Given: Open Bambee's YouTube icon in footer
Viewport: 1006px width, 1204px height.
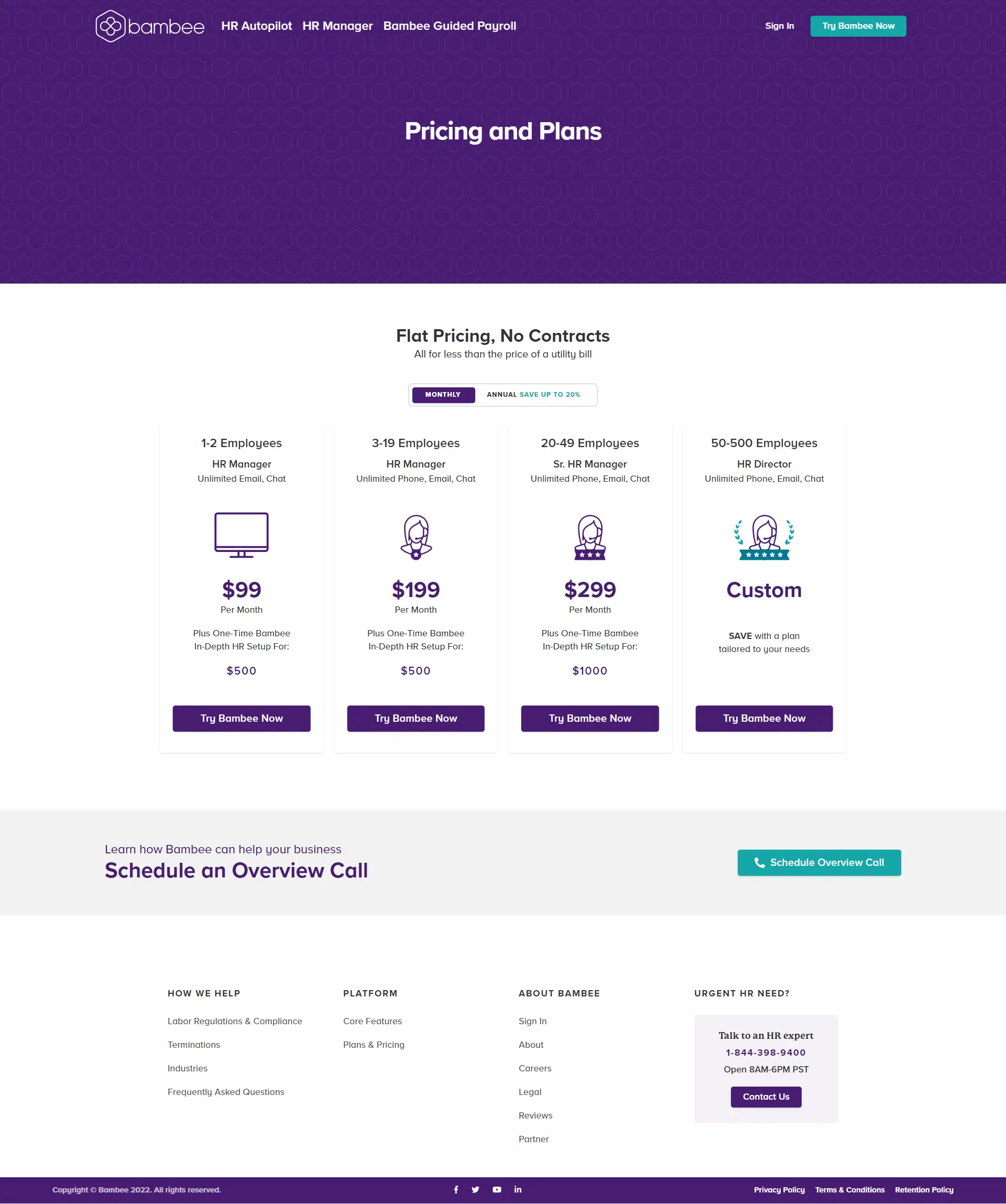Looking at the screenshot, I should [497, 1190].
